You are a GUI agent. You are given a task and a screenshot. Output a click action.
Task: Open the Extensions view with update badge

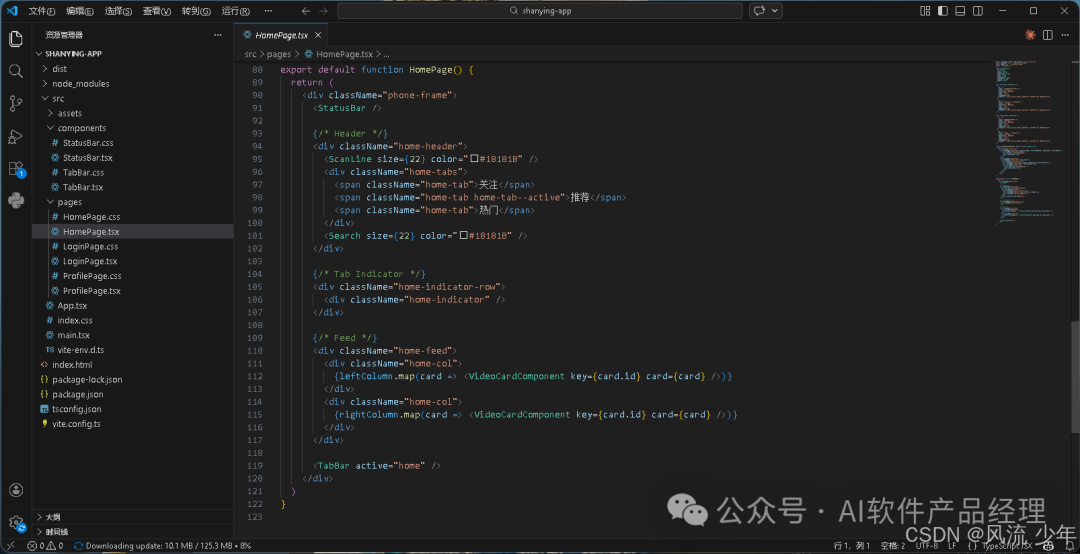point(16,169)
